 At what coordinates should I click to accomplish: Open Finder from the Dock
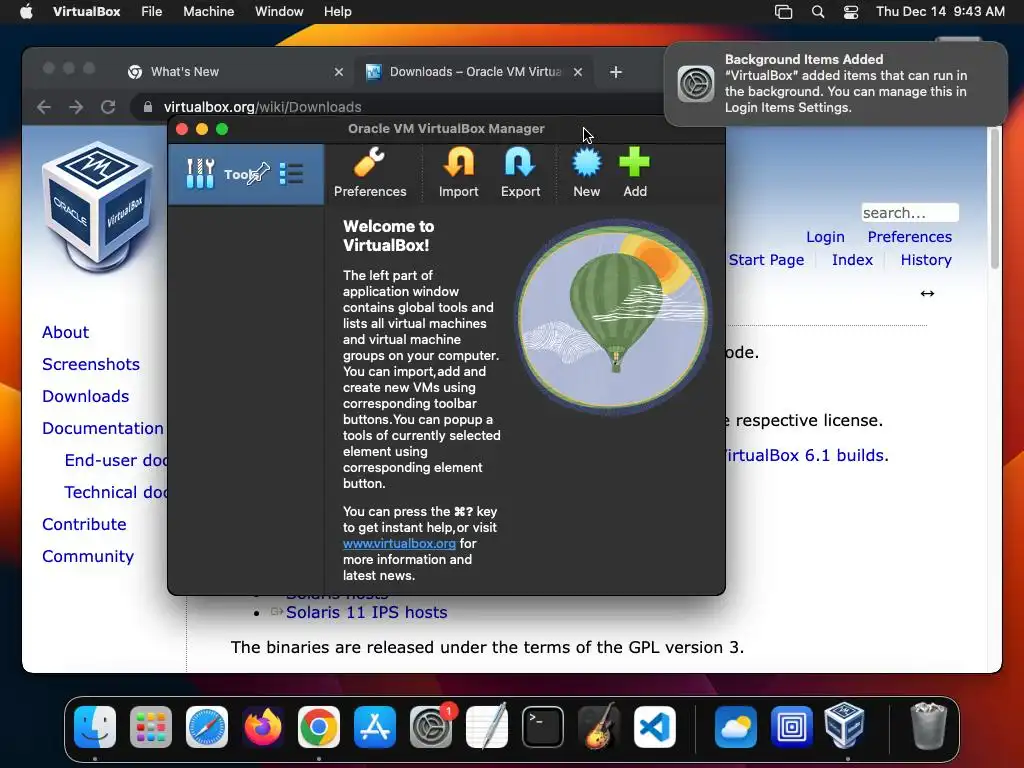tap(95, 727)
